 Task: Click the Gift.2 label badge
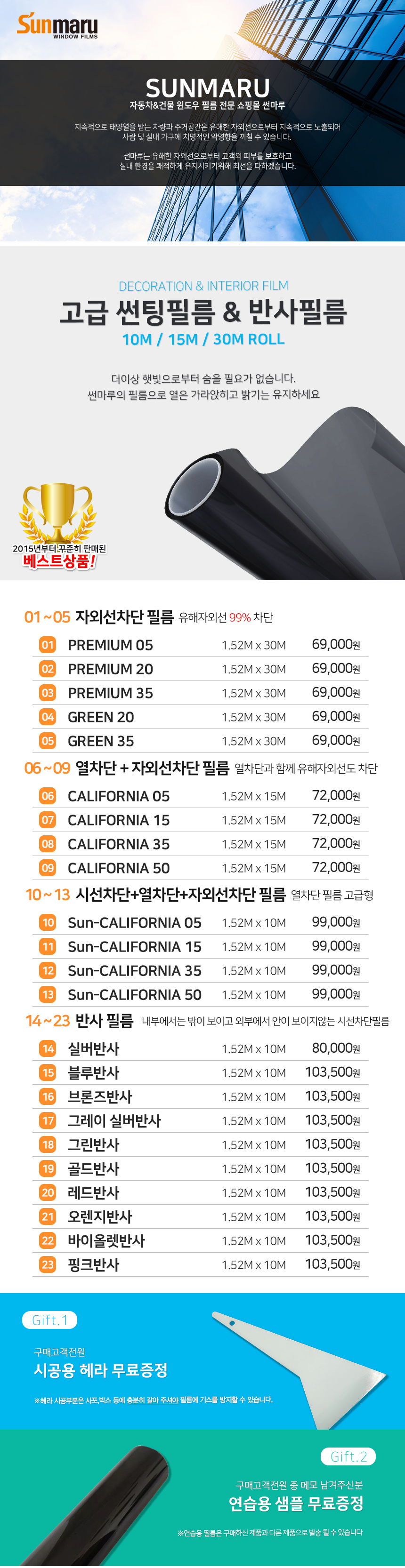pos(348,1456)
